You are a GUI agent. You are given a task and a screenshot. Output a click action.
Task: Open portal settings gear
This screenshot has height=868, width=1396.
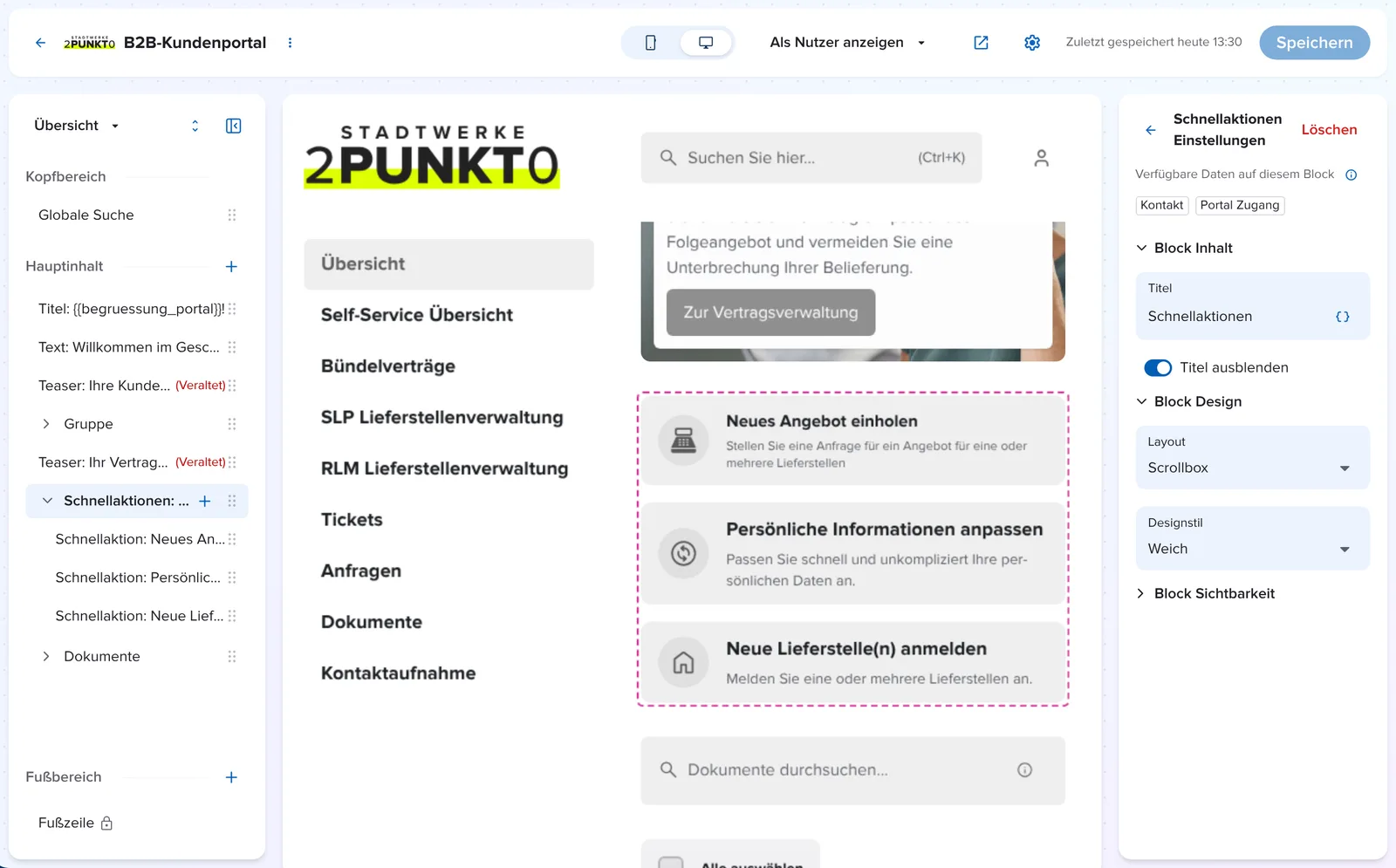(x=1032, y=43)
